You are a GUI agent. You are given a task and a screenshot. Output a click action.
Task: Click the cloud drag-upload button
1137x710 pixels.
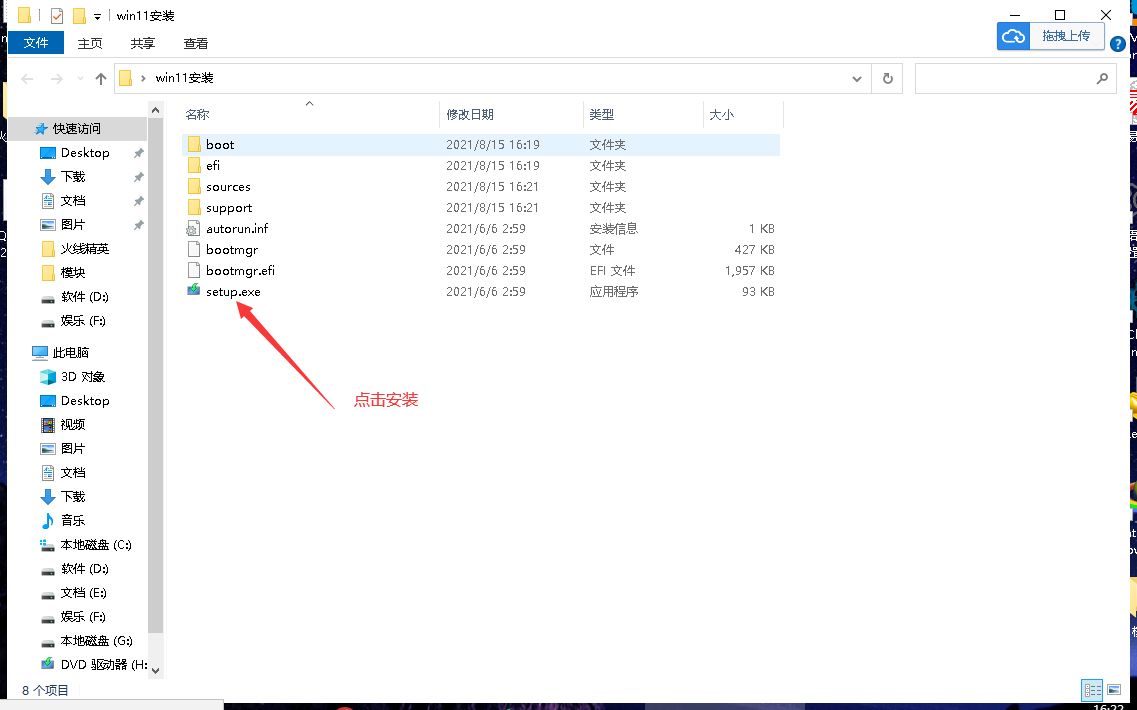pyautogui.click(x=1050, y=36)
